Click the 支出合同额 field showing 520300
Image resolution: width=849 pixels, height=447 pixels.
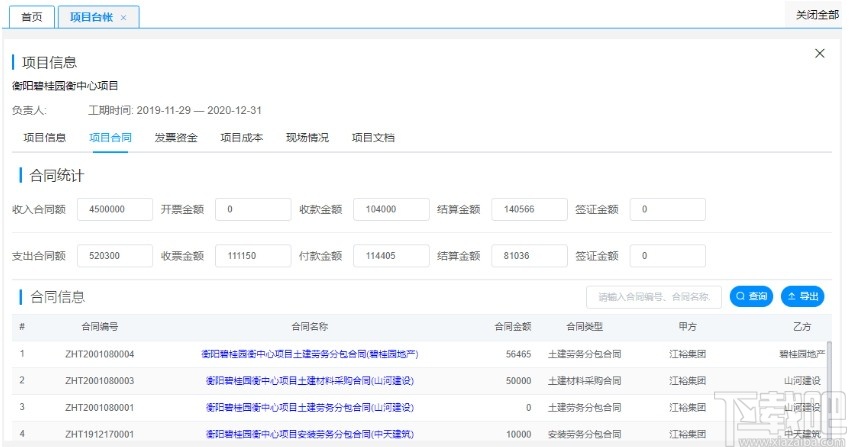pyautogui.click(x=115, y=255)
